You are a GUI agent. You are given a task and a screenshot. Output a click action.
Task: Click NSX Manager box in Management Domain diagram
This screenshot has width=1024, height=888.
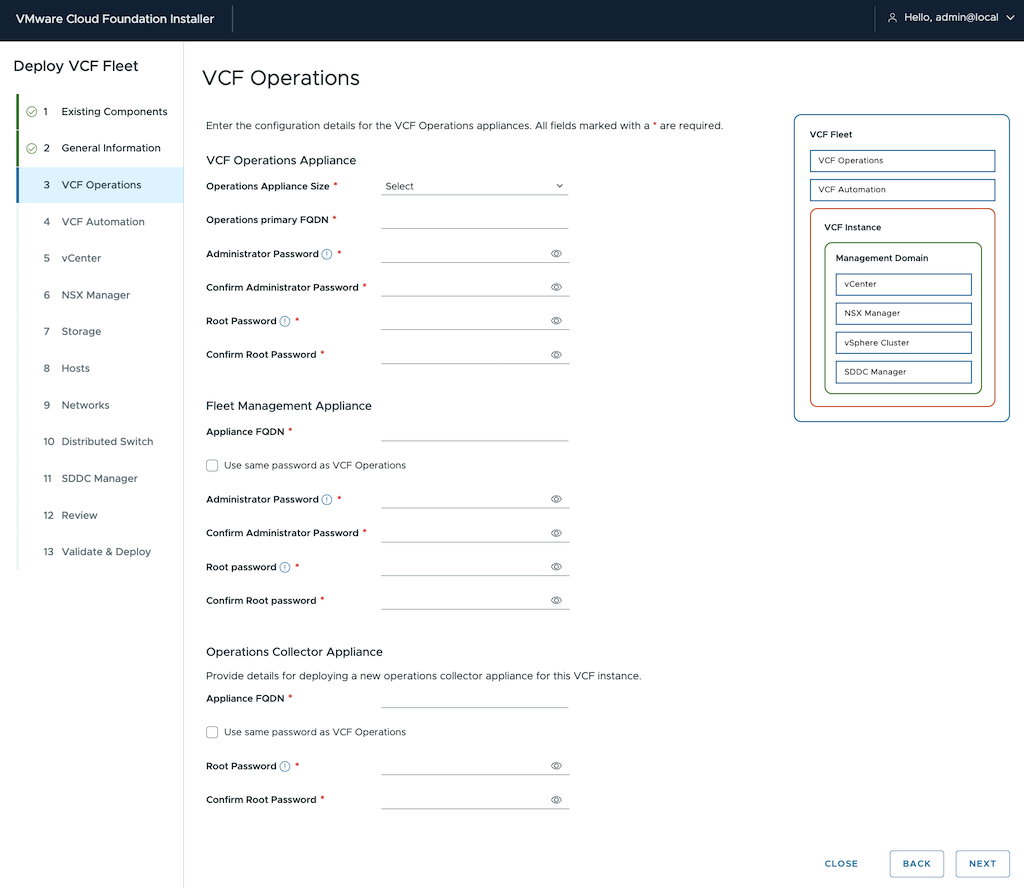click(904, 313)
